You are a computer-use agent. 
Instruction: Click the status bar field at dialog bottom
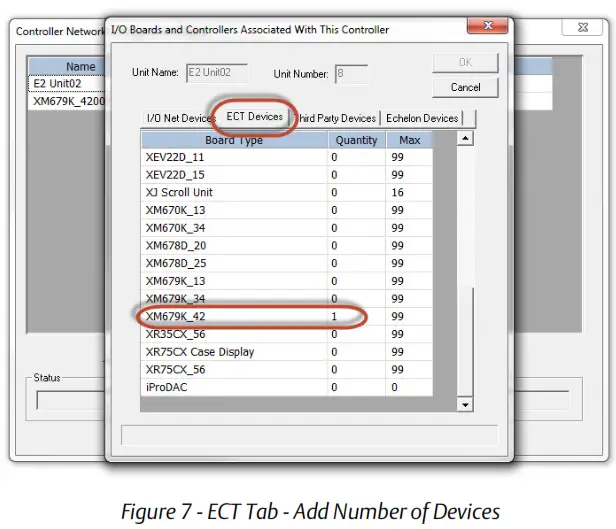pyautogui.click(x=309, y=435)
